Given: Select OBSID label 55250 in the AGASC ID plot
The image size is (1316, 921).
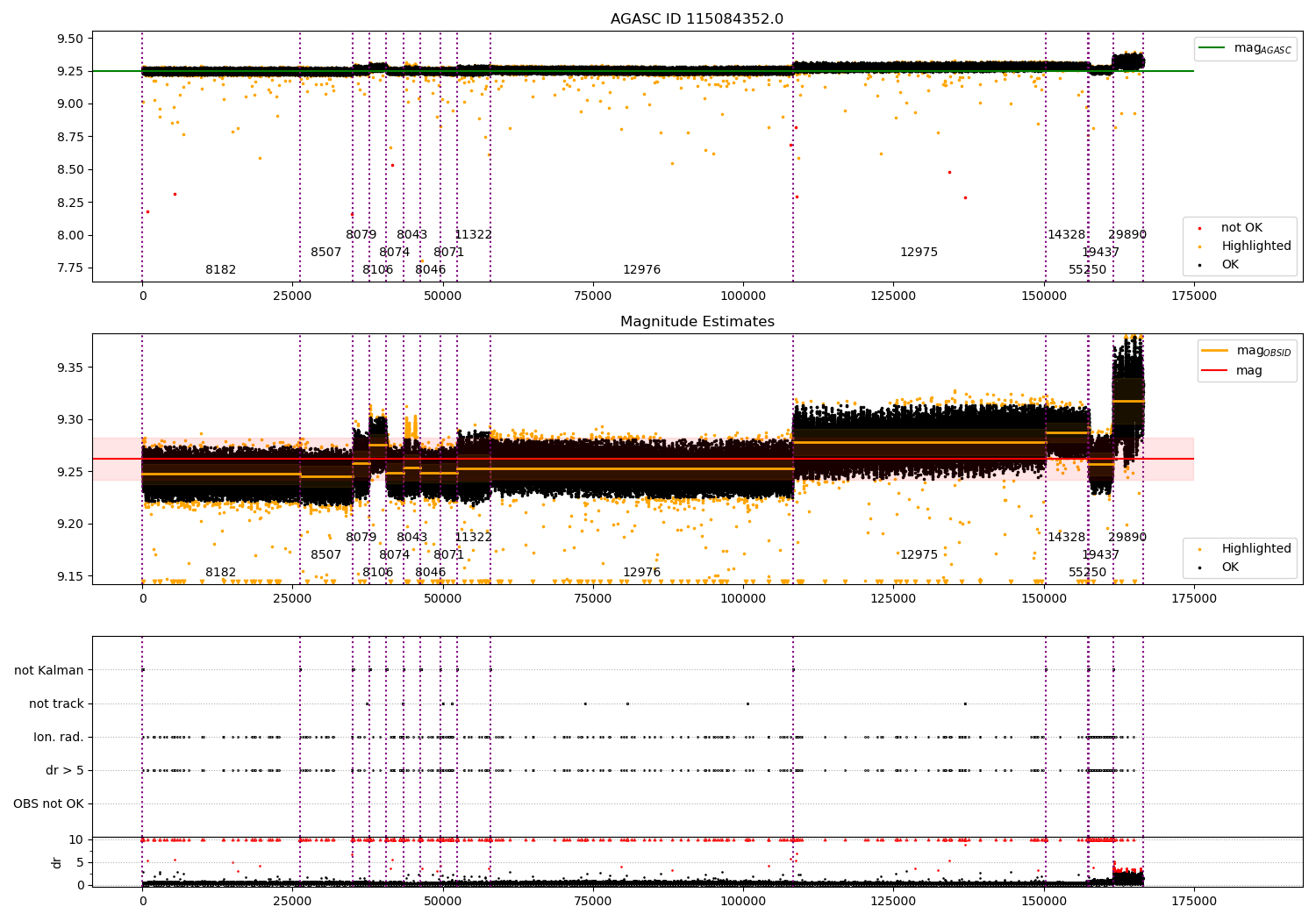Looking at the screenshot, I should click(1088, 270).
